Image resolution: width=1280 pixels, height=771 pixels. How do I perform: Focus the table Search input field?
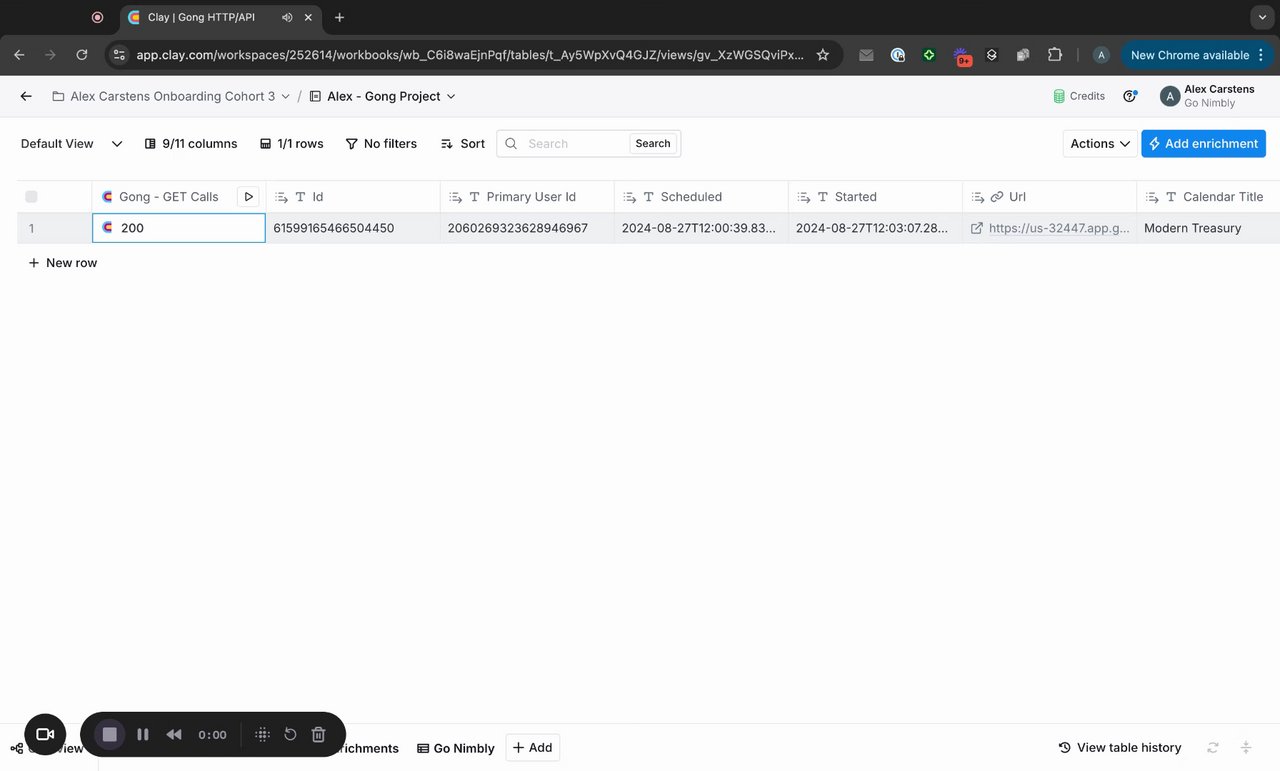tap(576, 143)
